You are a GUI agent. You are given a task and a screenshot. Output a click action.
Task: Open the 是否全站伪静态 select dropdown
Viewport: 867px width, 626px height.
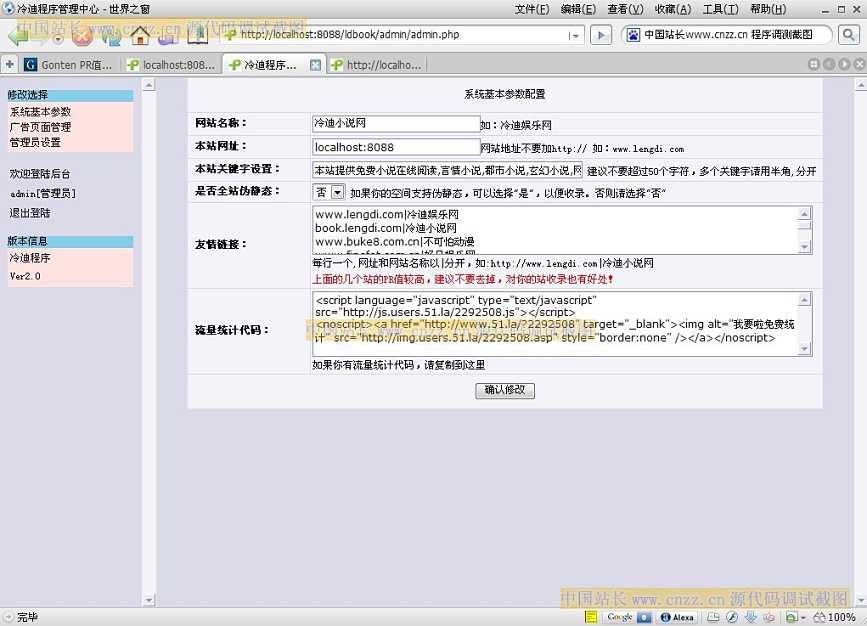(330, 192)
